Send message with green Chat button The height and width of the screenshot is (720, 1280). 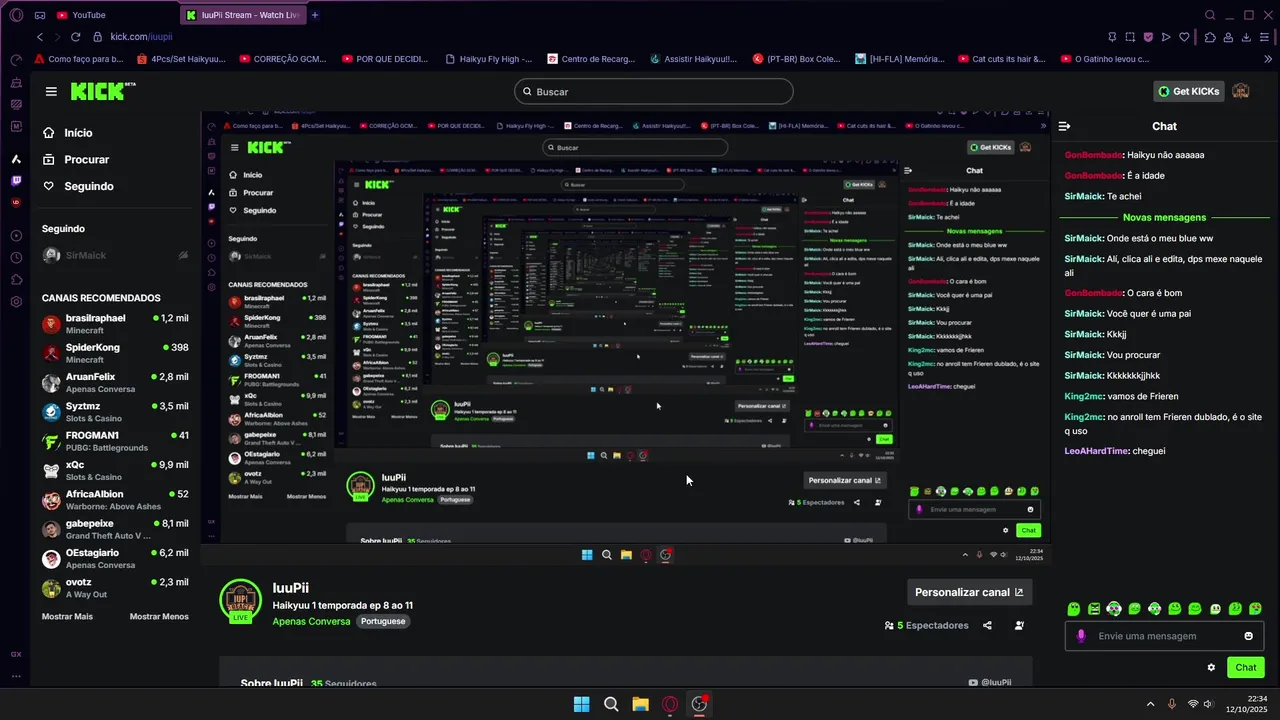(x=1245, y=667)
